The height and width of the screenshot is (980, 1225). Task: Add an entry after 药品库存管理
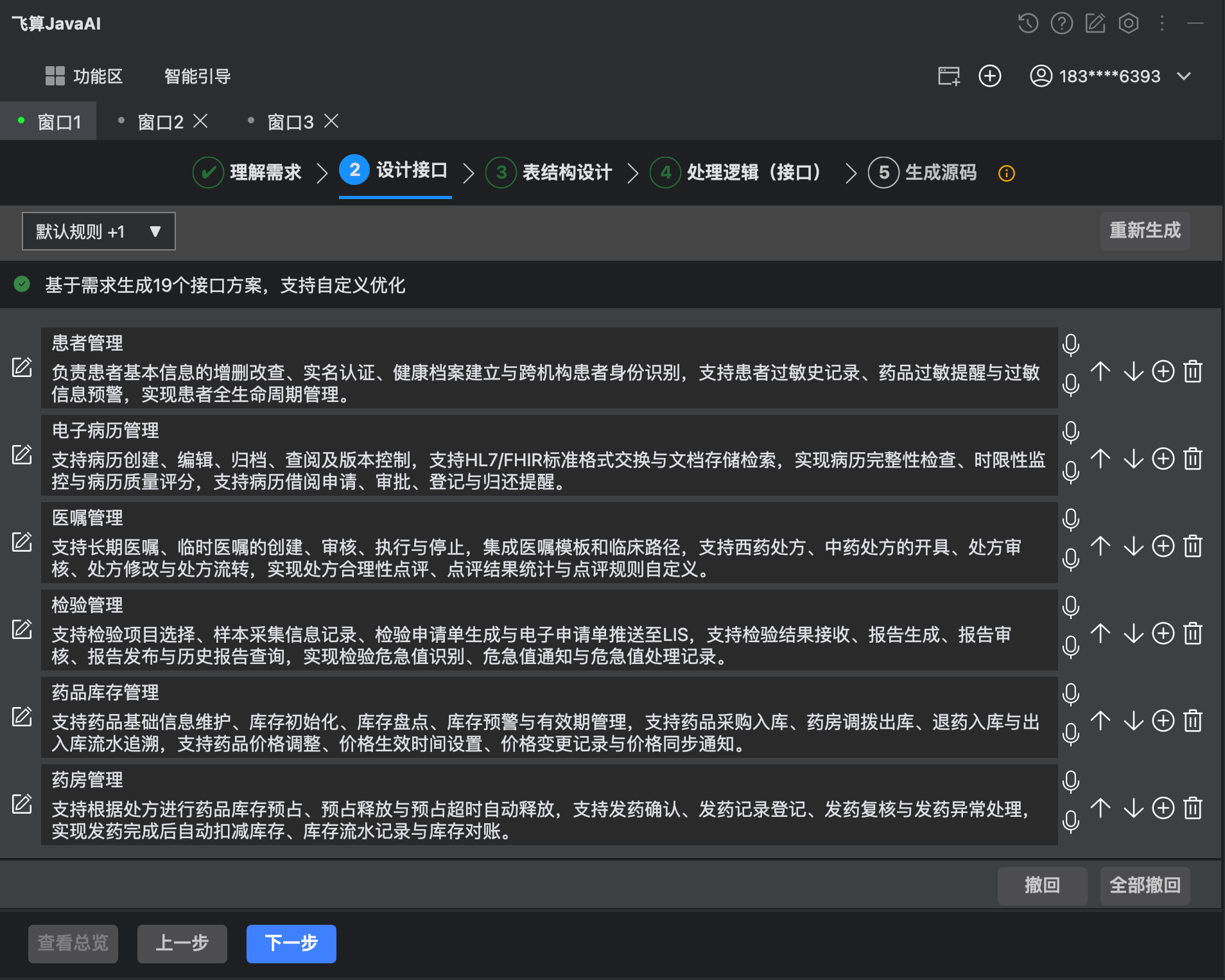point(1163,721)
